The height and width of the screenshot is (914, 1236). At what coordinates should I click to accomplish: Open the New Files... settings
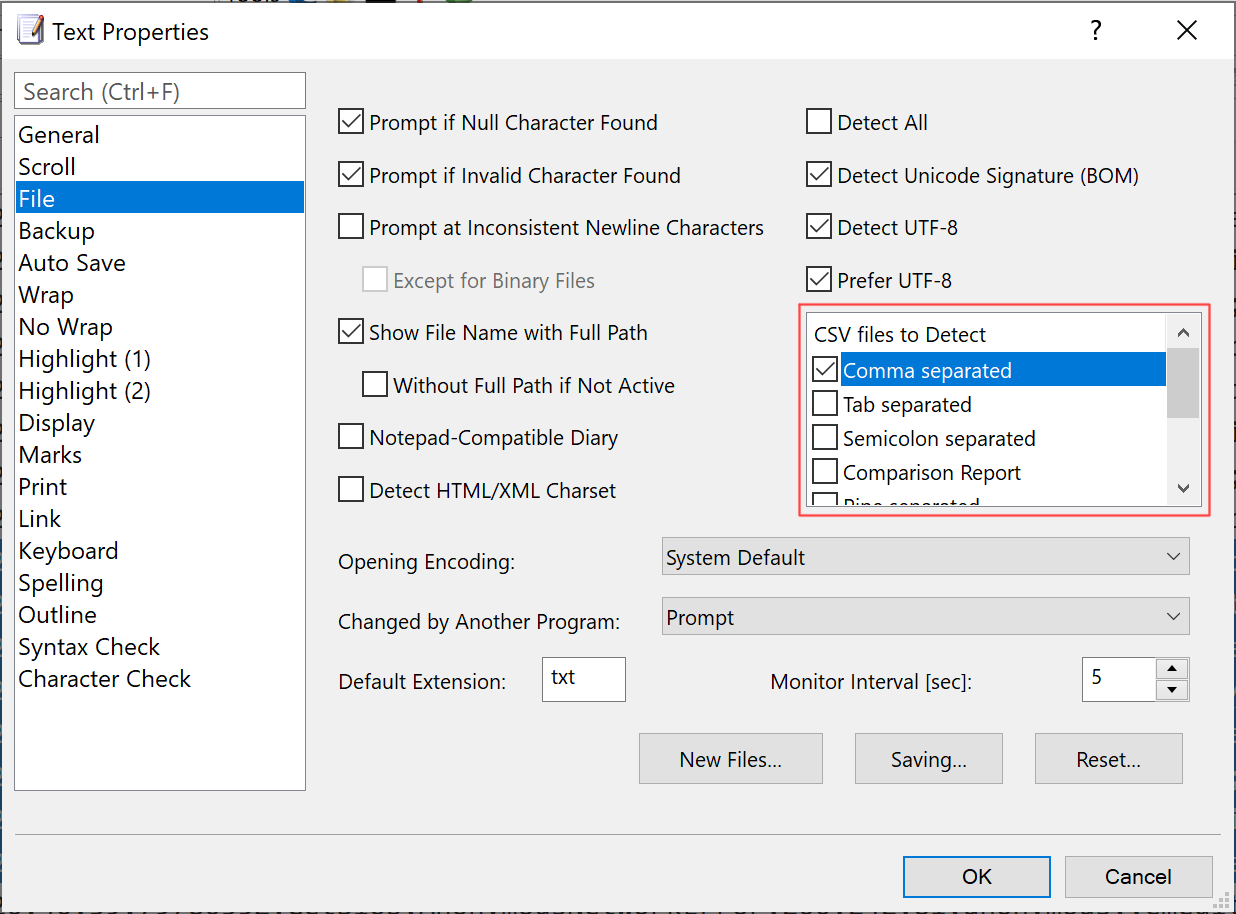click(731, 759)
